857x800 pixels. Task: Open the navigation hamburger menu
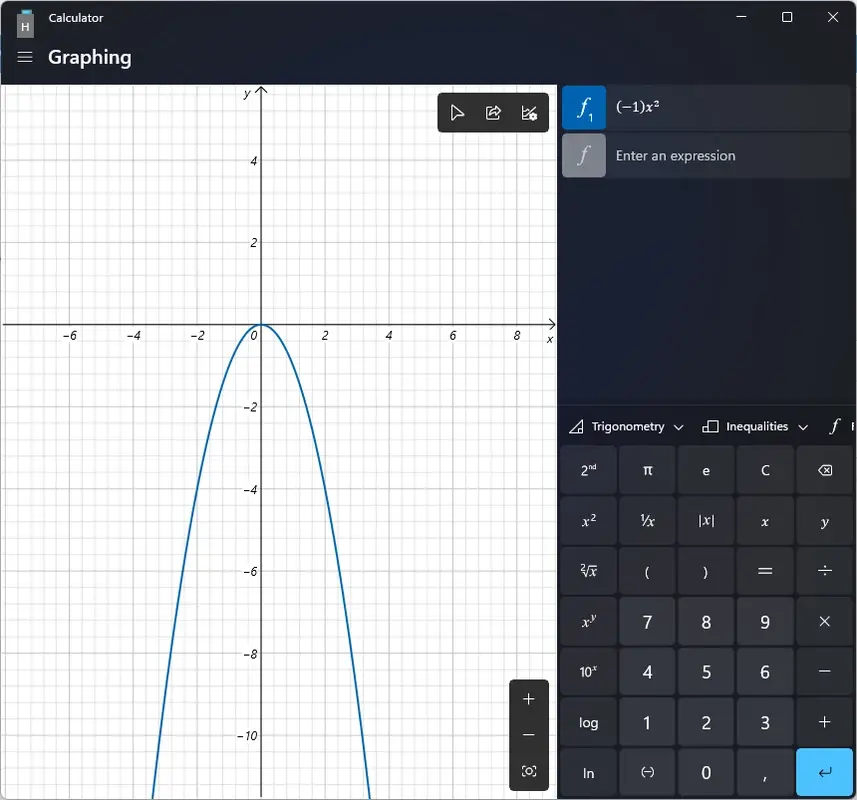click(x=24, y=57)
